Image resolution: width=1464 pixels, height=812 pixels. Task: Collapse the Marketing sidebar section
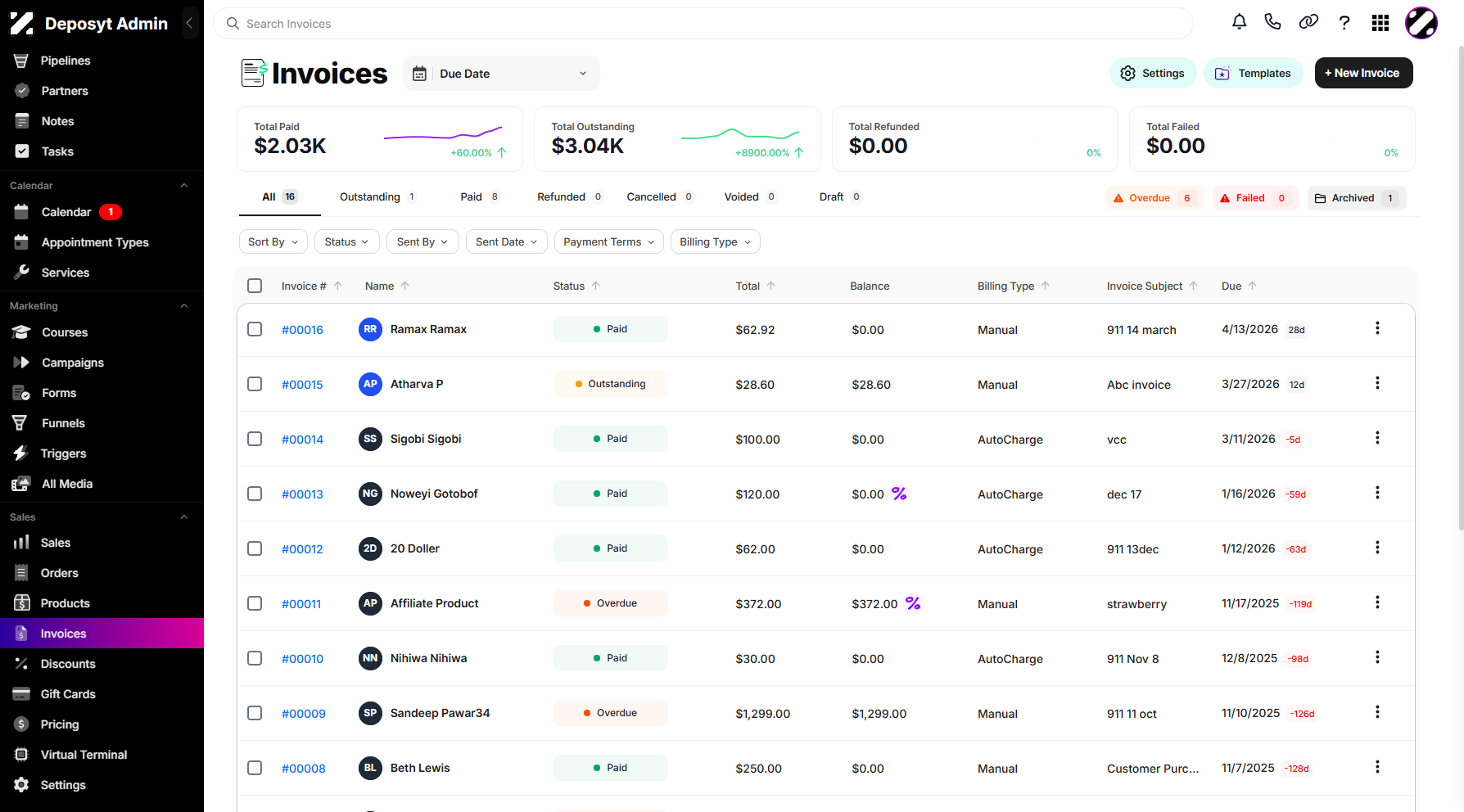184,306
